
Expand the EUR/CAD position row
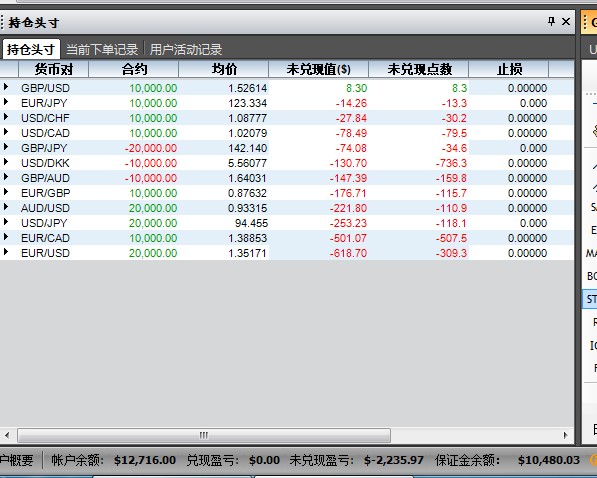(6, 237)
